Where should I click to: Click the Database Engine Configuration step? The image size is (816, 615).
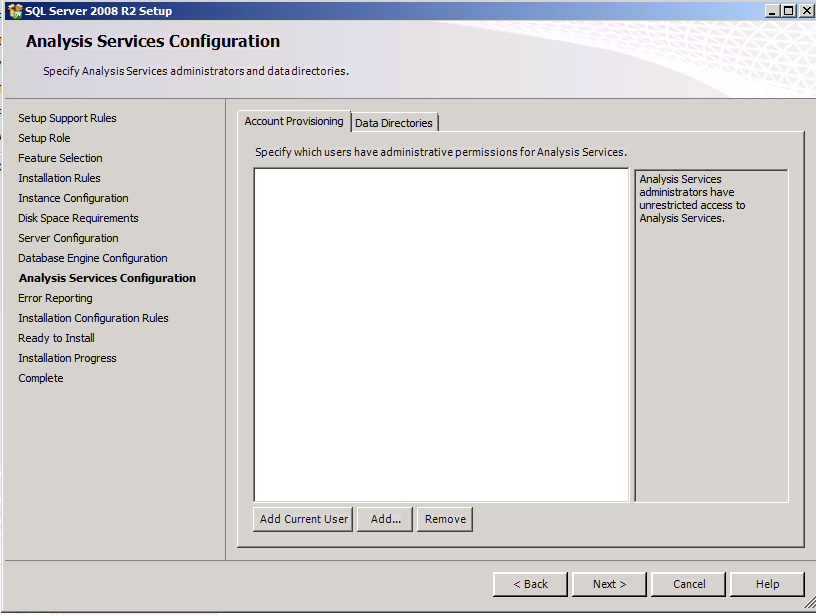(93, 258)
